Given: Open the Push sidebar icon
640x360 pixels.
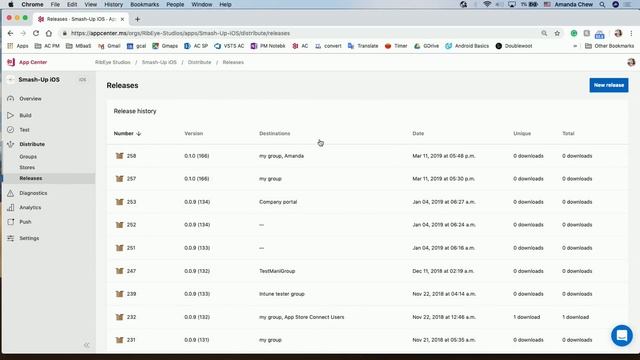Looking at the screenshot, I should (x=11, y=222).
